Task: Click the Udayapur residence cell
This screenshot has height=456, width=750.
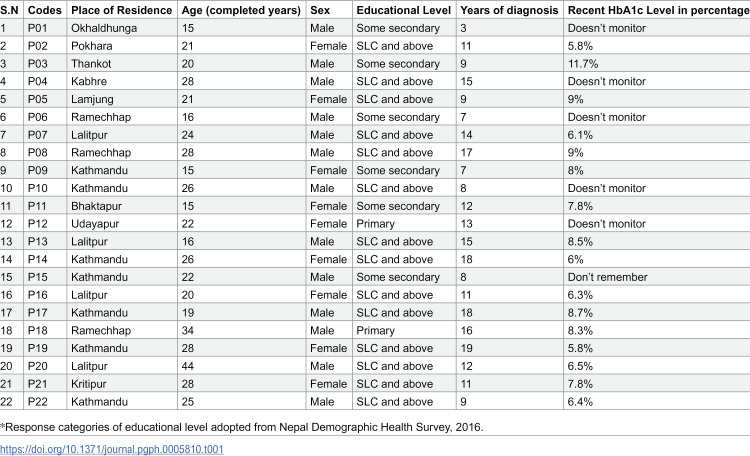Action: tap(95, 224)
